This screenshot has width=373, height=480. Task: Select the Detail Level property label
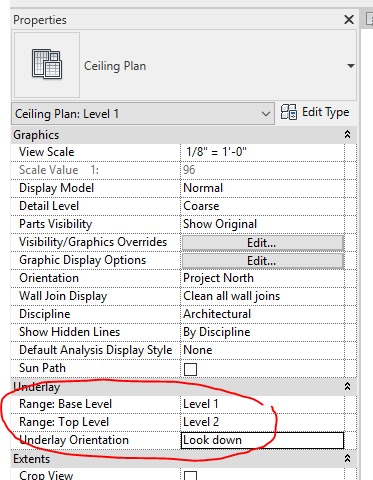point(49,206)
